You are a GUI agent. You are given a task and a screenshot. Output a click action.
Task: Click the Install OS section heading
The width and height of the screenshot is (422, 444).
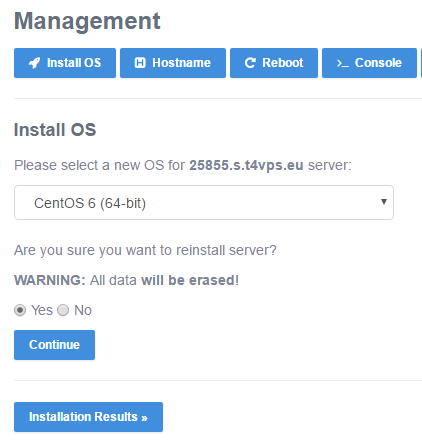[55, 130]
